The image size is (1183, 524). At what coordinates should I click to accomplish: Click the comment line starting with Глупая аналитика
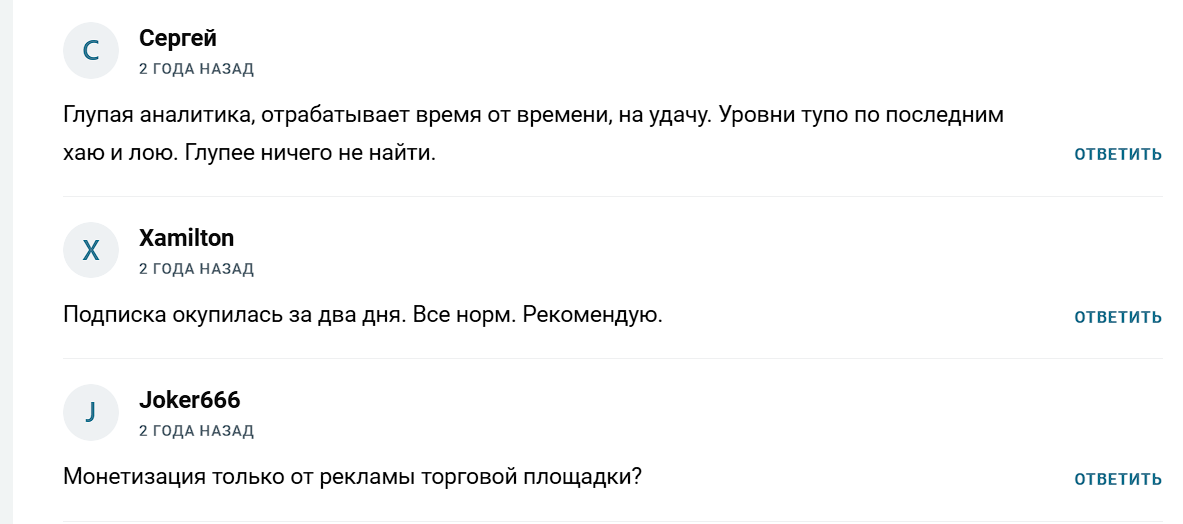coord(532,115)
